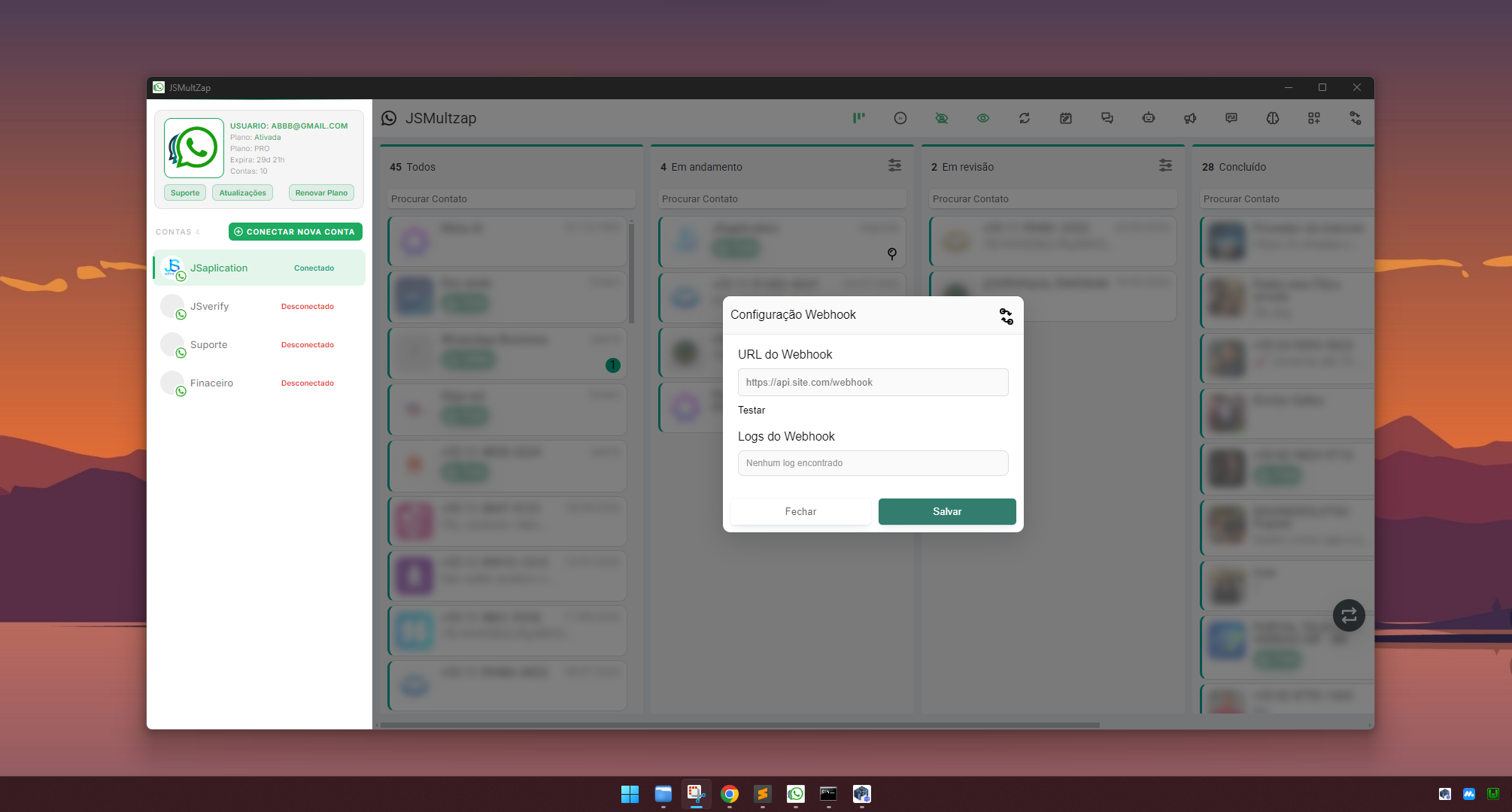
Task: Open the calendar scheduling icon
Action: tap(1066, 118)
